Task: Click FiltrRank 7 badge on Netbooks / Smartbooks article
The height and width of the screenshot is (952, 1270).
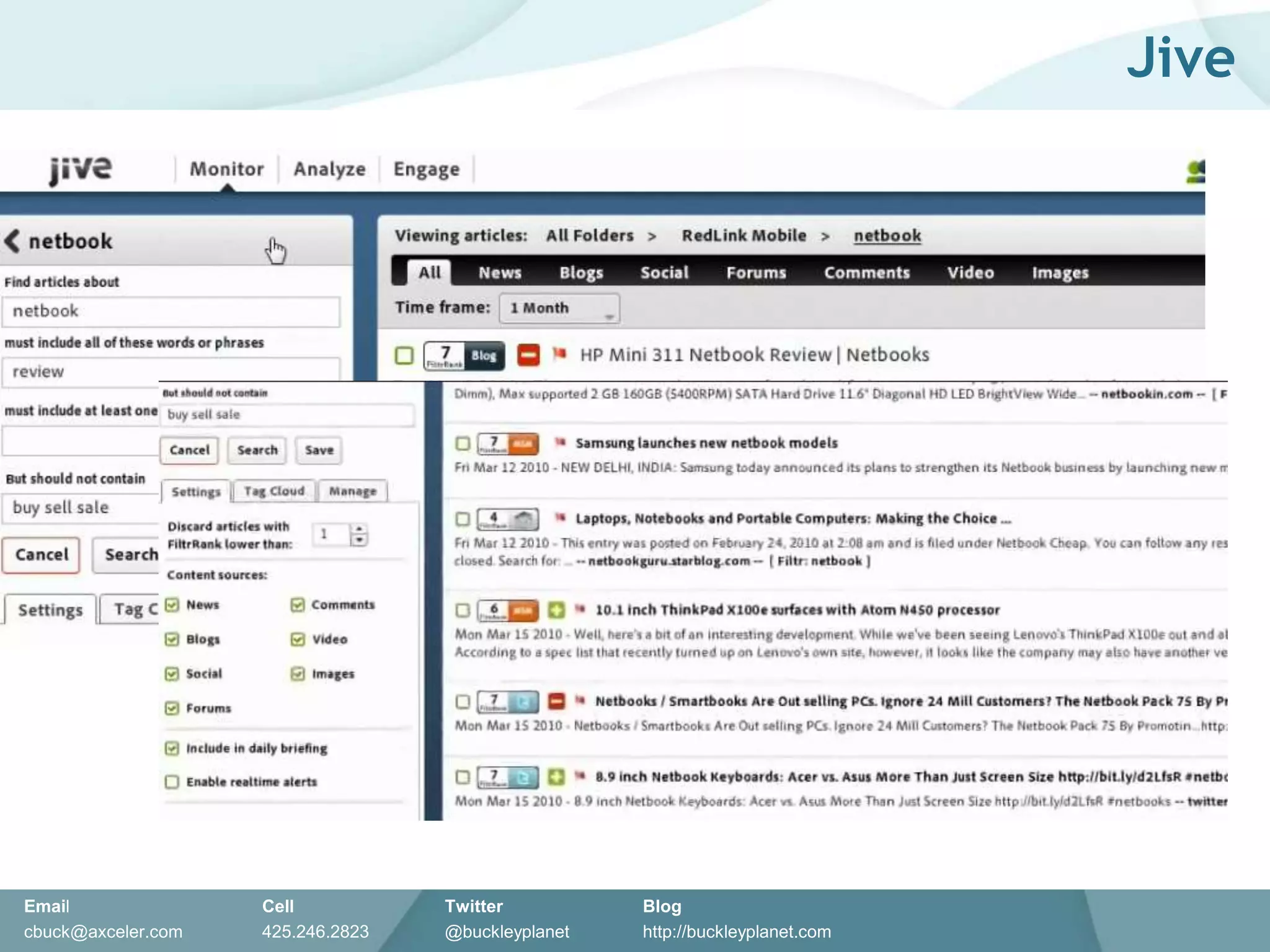Action: click(507, 702)
